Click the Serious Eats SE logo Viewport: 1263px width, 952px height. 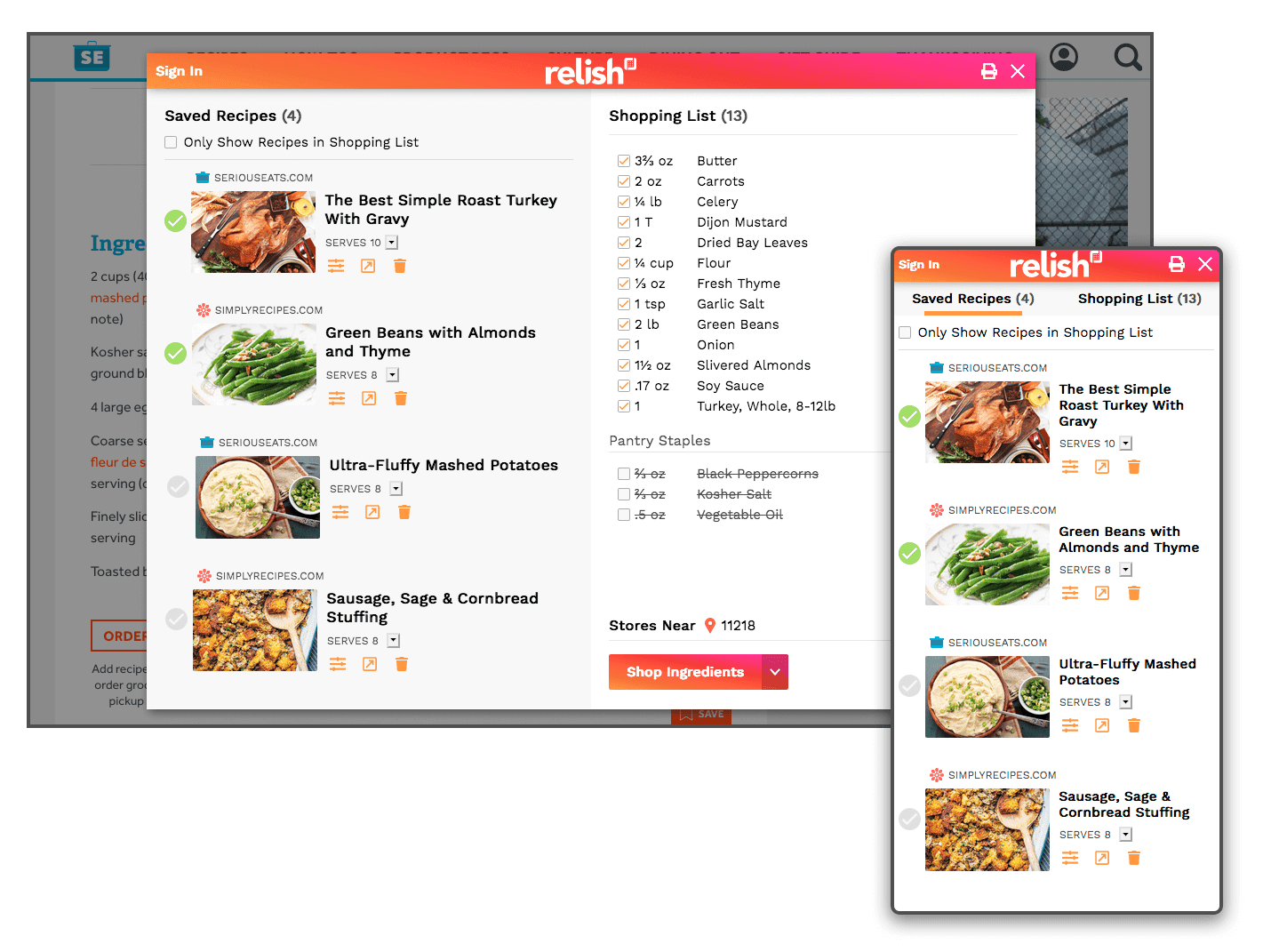(x=92, y=57)
